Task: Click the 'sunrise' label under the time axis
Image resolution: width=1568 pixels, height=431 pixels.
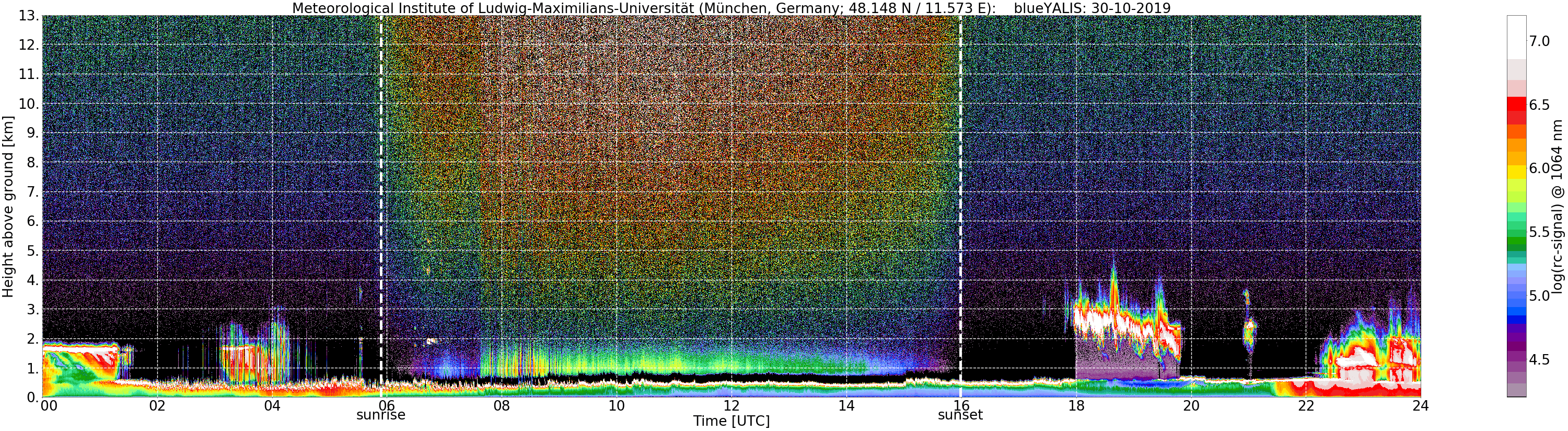Action: click(380, 416)
